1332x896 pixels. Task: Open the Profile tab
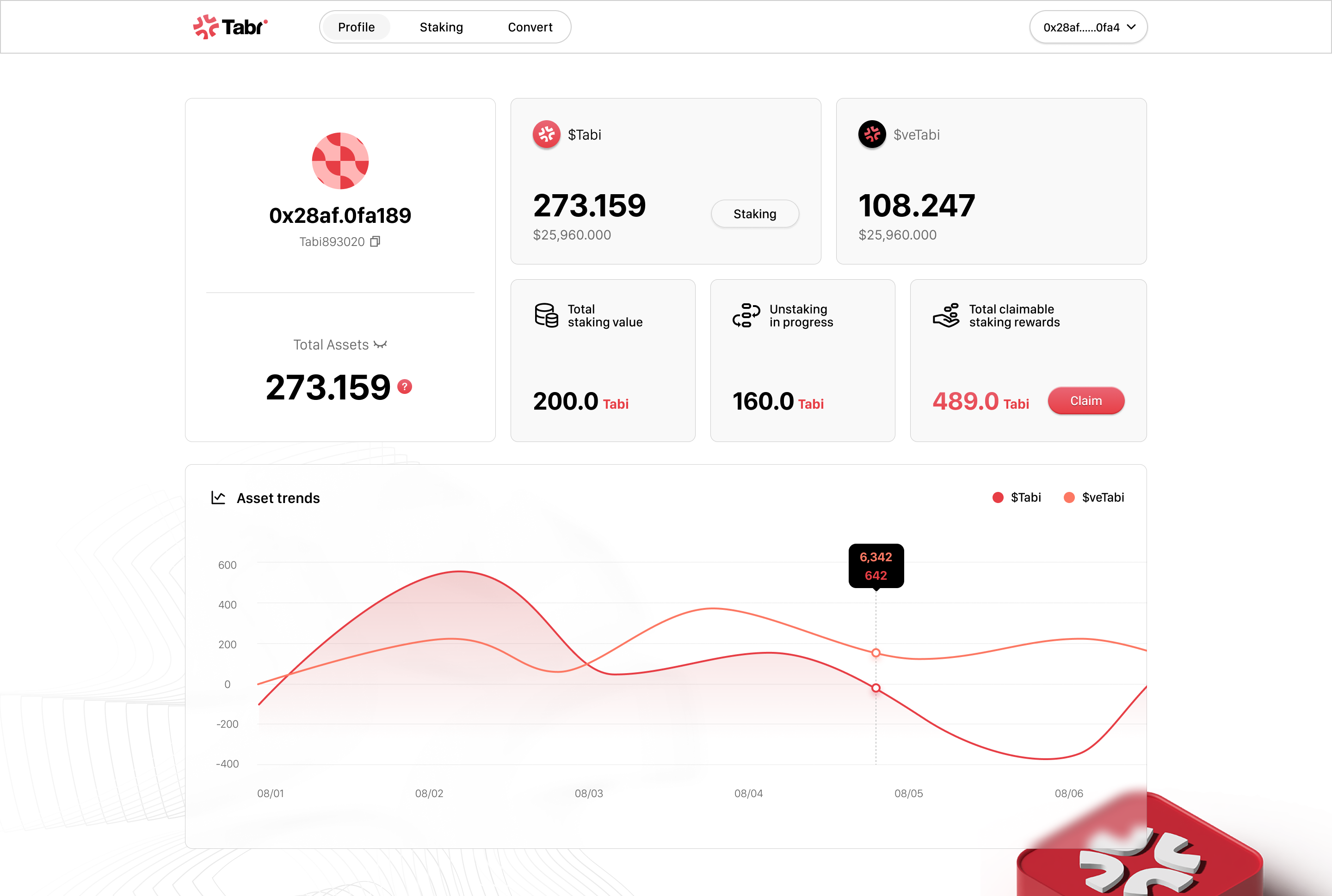coord(356,27)
